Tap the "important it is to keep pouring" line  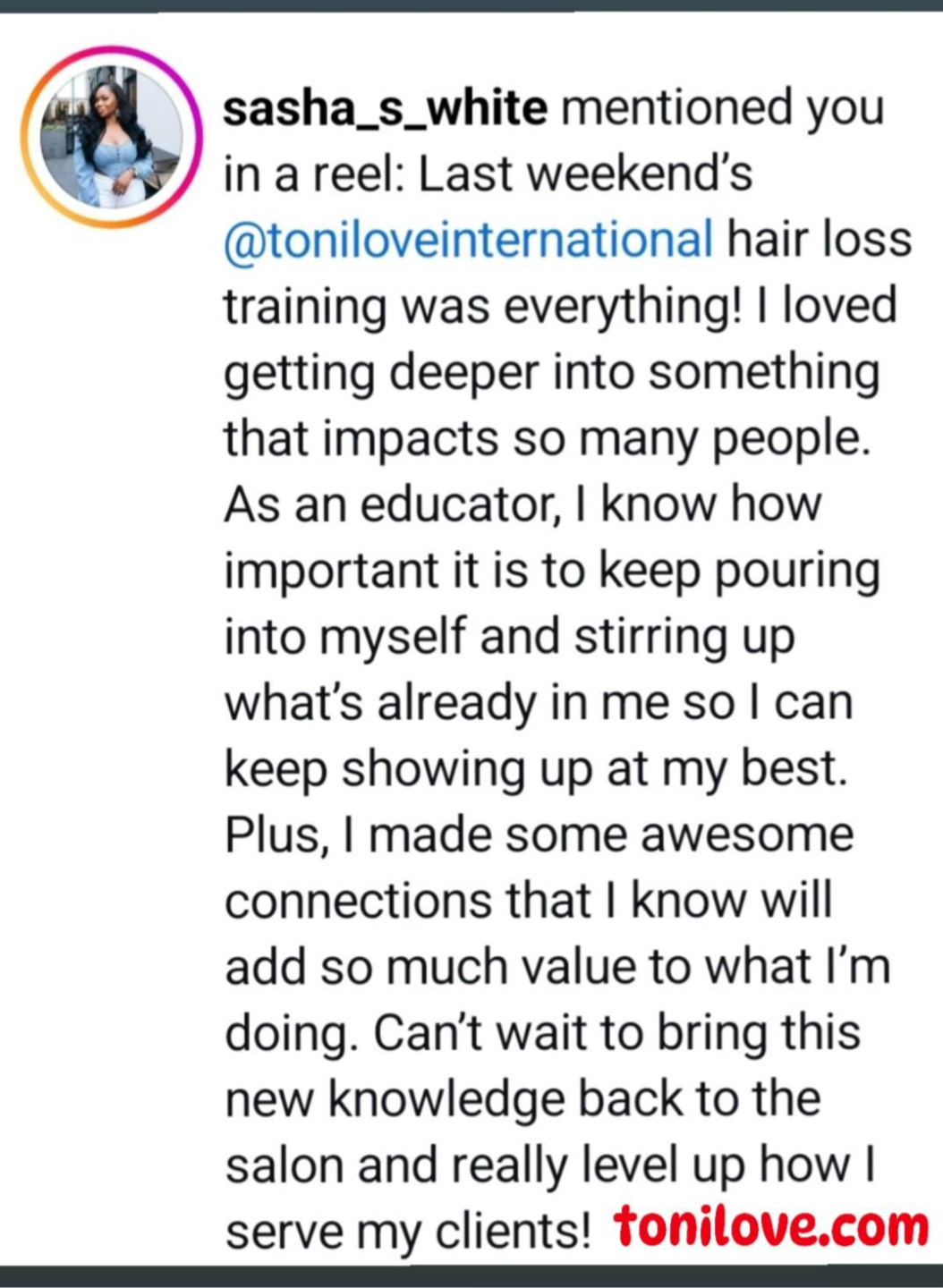click(551, 571)
